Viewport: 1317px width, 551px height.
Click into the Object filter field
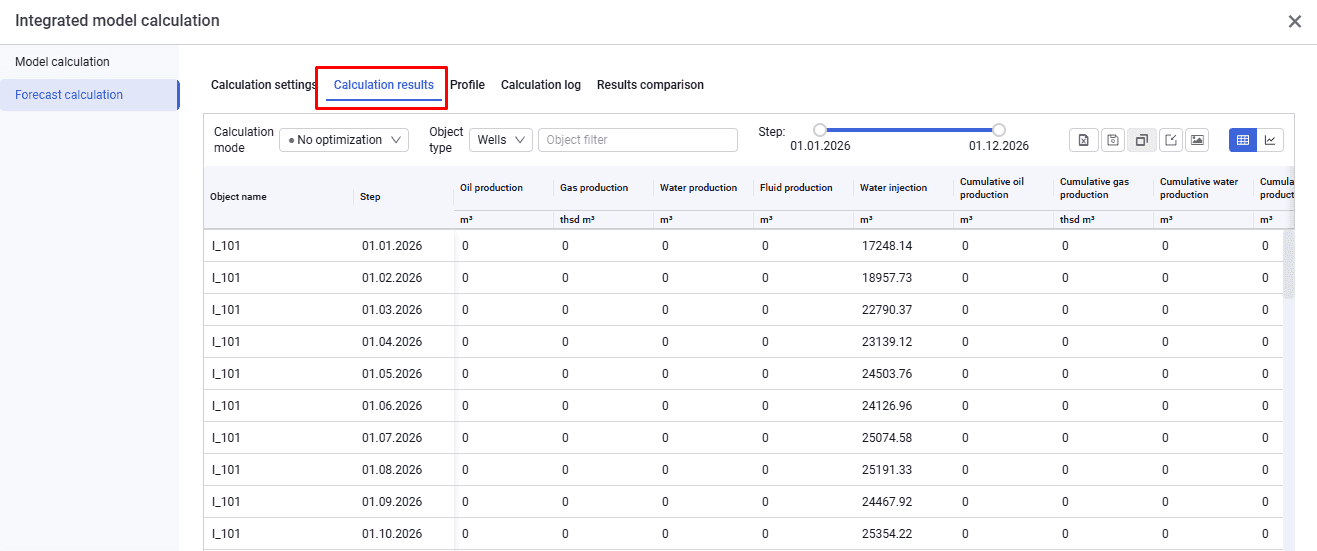point(638,140)
